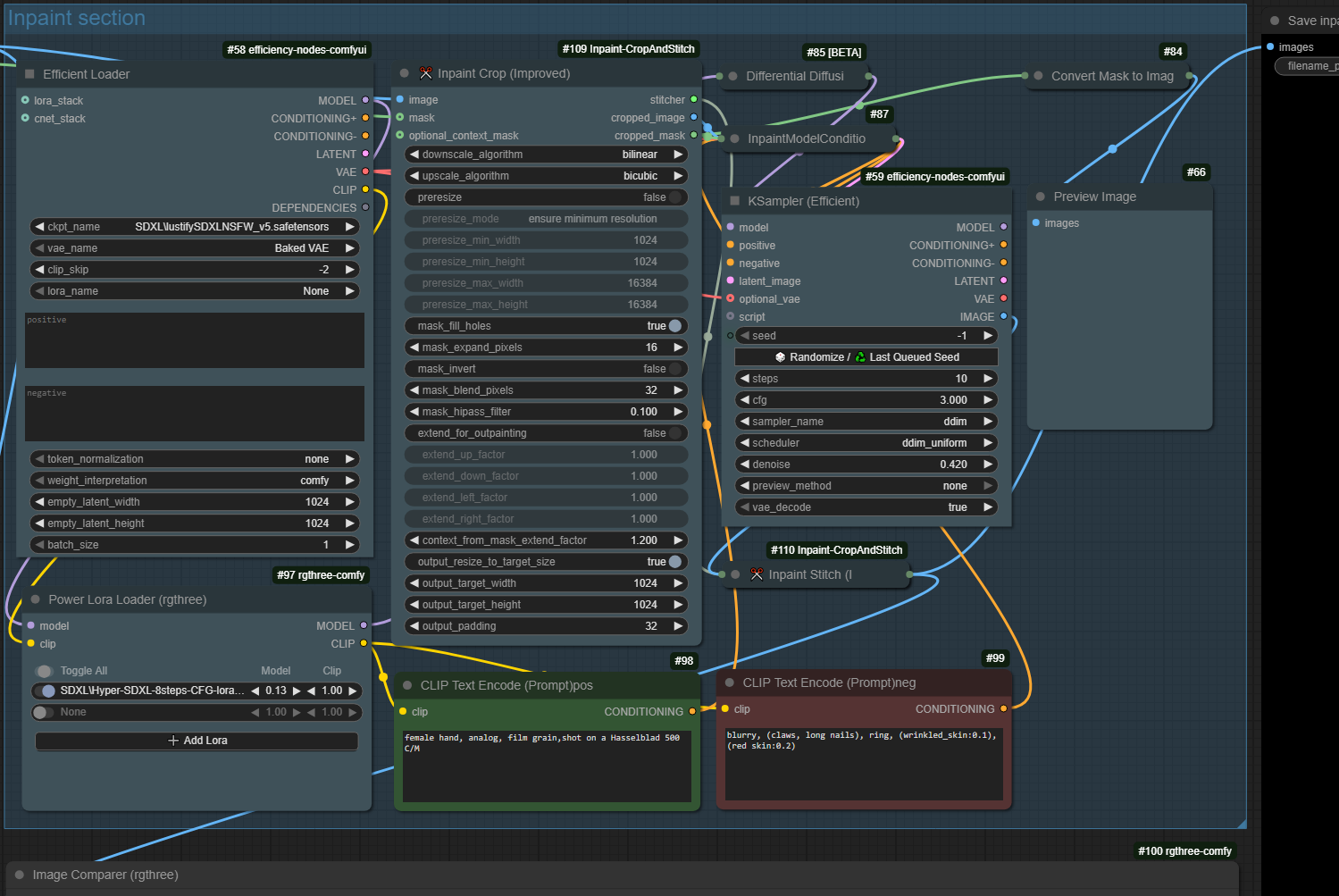The image size is (1339, 896).
Task: Collapse the Convert Mask to Imag node dot
Action: (1038, 76)
